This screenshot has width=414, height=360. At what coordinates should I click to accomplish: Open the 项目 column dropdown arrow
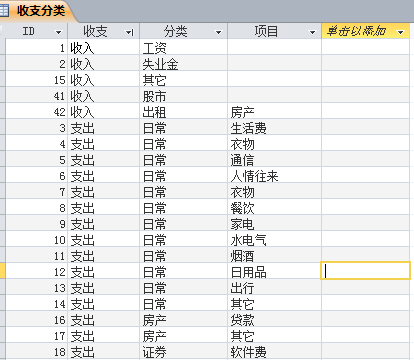312,32
